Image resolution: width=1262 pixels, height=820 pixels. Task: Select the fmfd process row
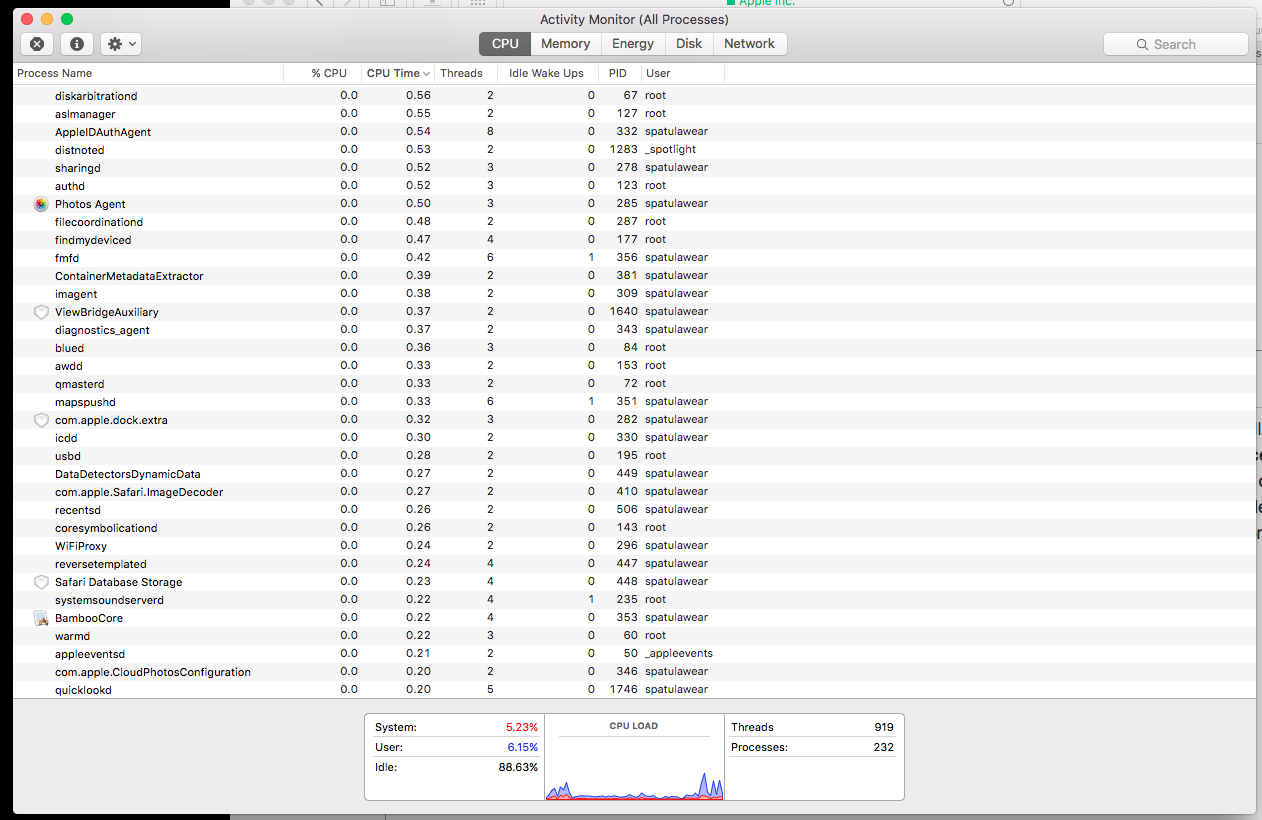(634, 258)
